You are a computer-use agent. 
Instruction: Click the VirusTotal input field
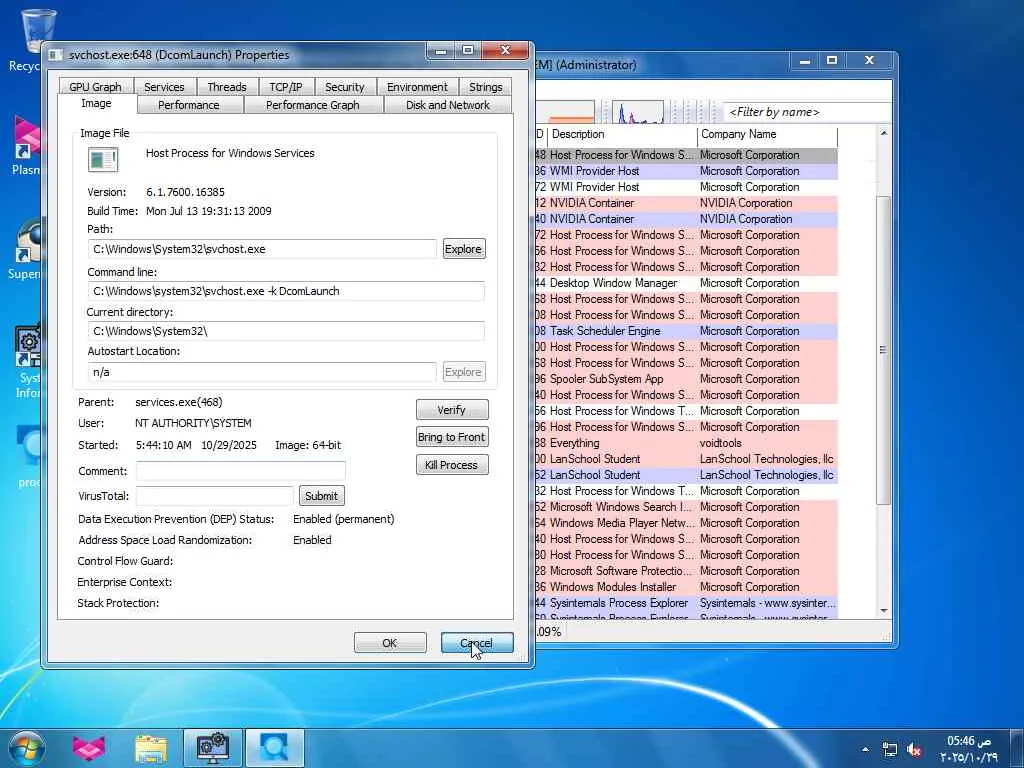tap(215, 496)
